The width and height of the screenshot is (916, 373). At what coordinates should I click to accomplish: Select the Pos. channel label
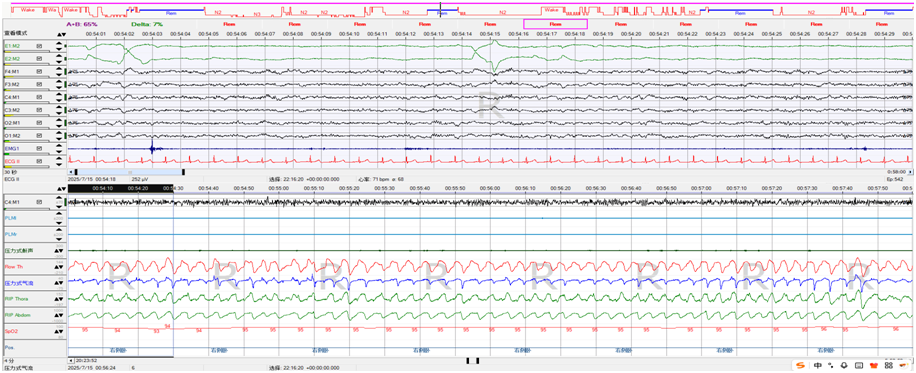tap(9, 347)
